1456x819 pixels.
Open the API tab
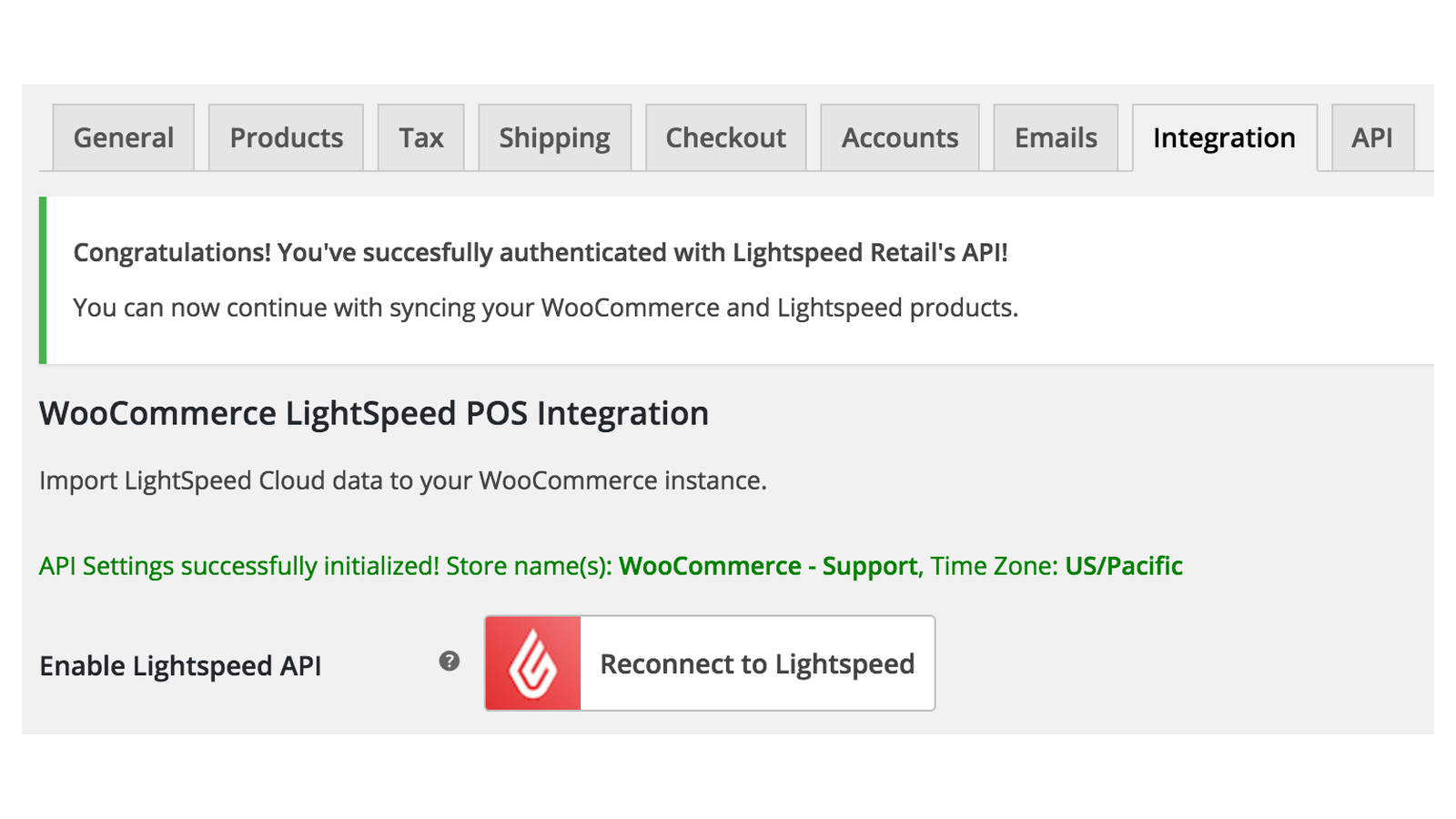point(1372,137)
